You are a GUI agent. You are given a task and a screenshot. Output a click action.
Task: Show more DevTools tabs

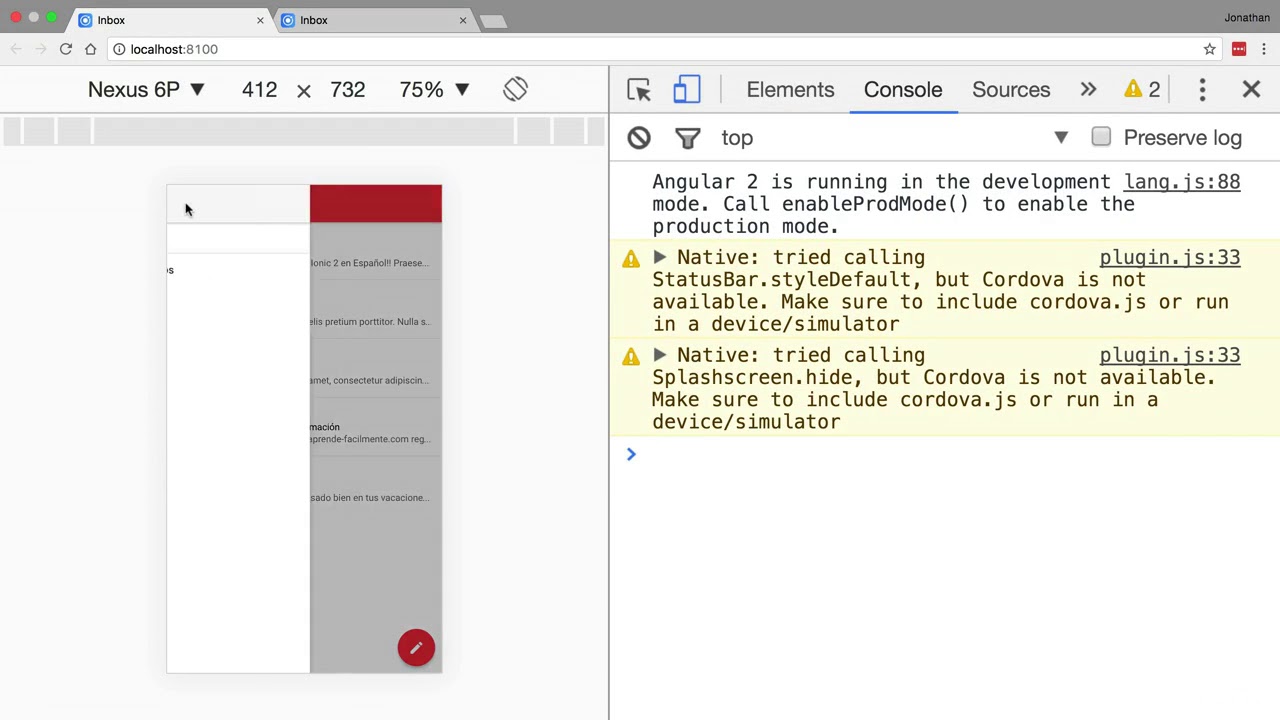(x=1088, y=89)
